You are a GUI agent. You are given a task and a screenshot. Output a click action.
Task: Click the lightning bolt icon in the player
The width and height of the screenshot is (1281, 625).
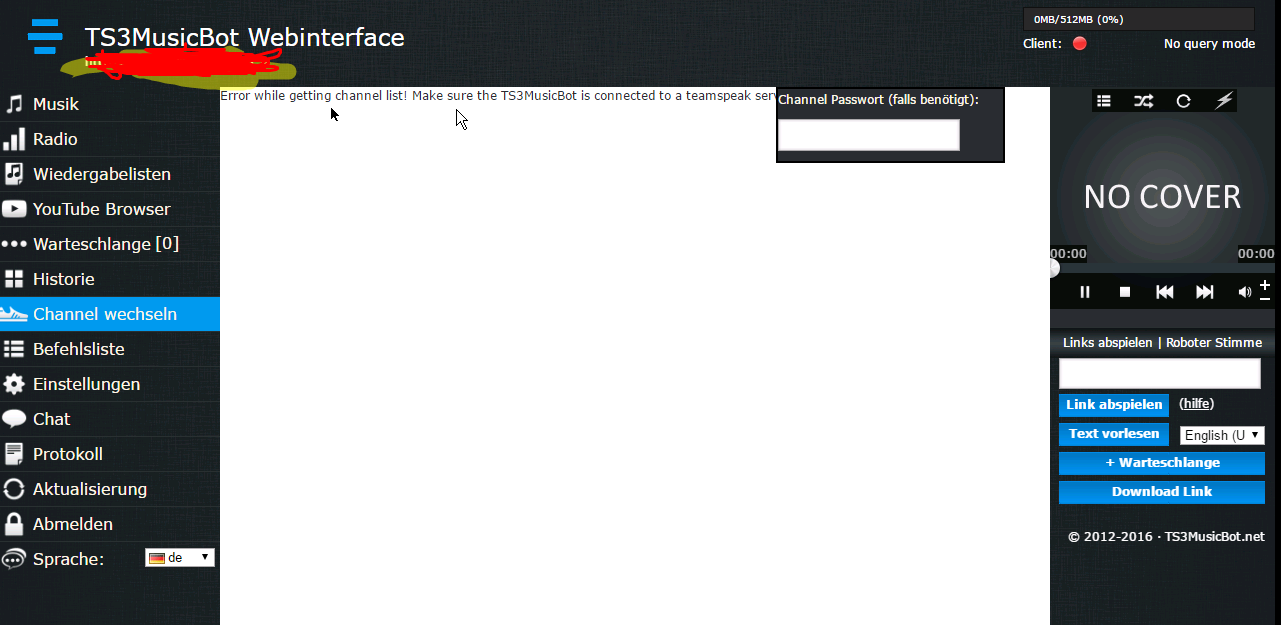[x=1224, y=100]
